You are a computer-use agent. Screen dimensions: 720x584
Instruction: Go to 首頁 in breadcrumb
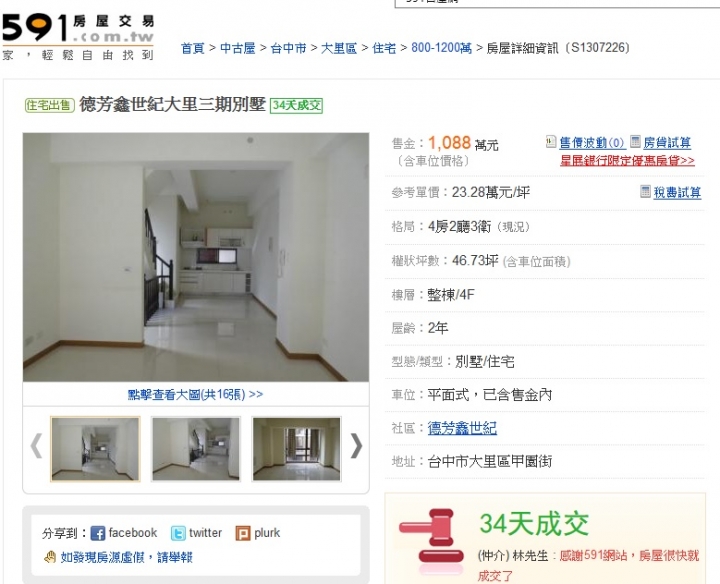193,48
